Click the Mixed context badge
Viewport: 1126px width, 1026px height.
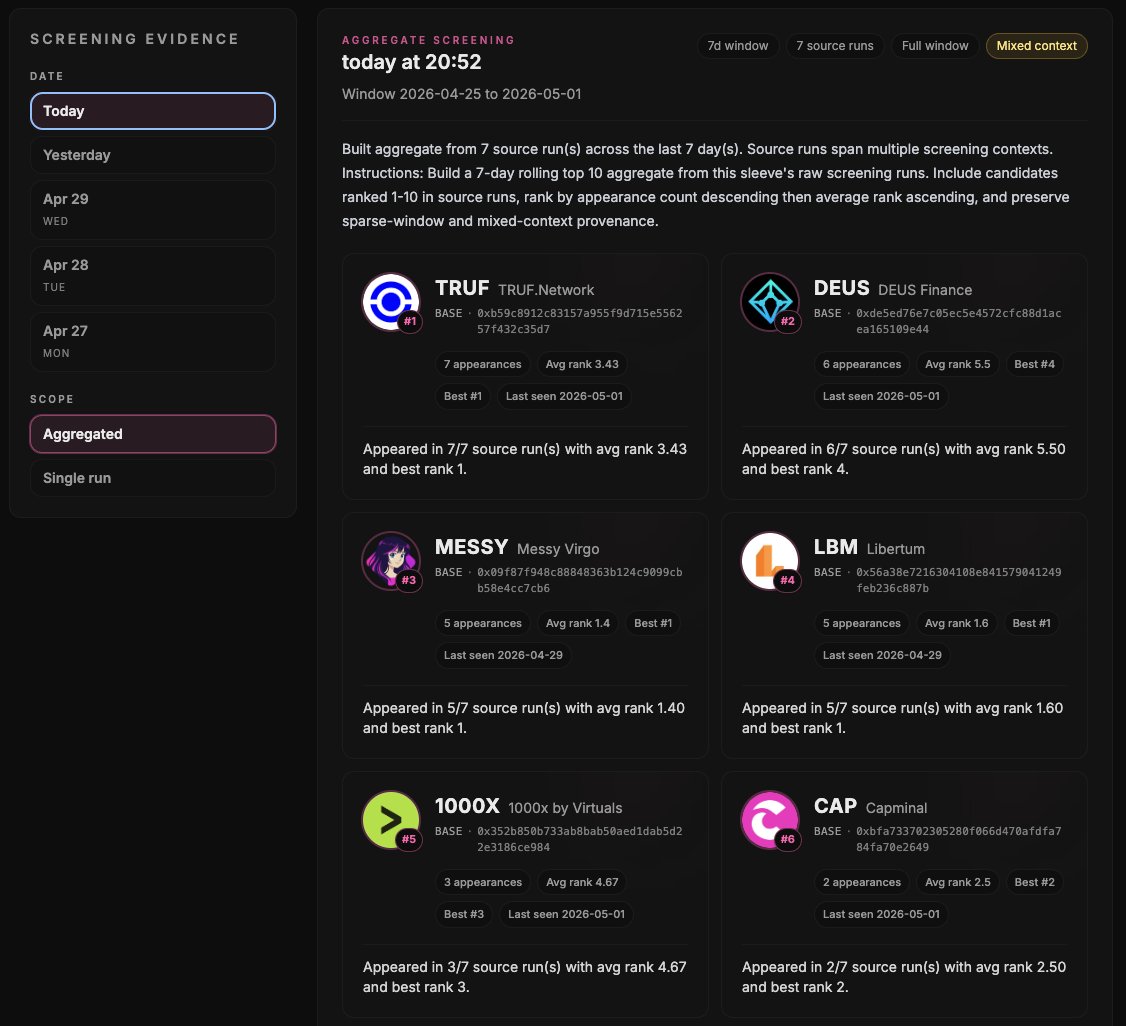(1036, 46)
